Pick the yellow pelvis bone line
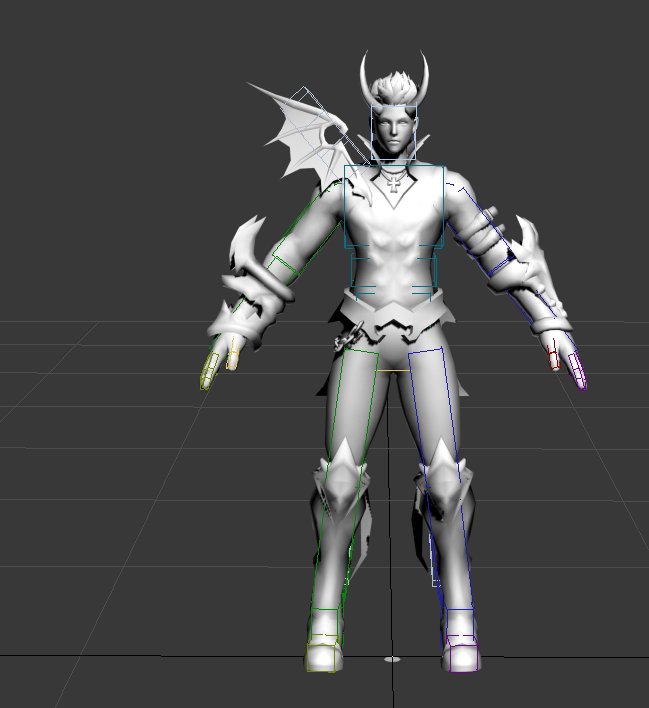 (x=393, y=371)
